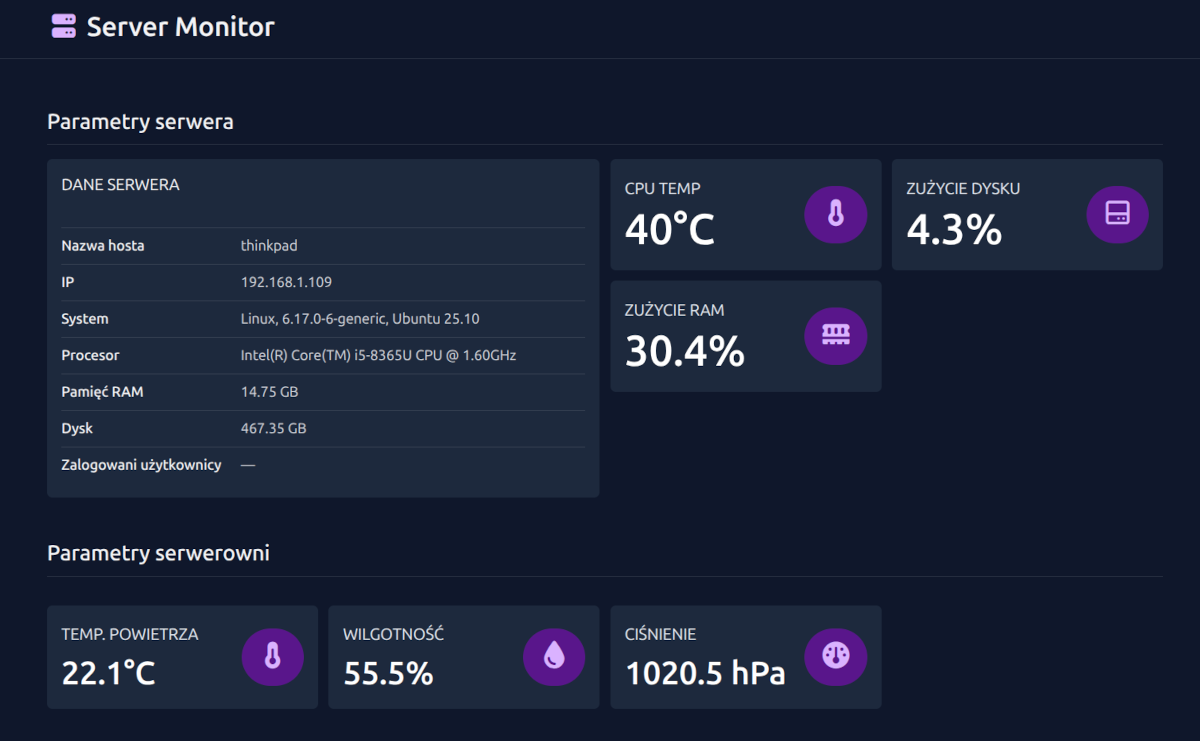Click the thermometer icon on TEMP. POWIETRZA card

pos(272,656)
